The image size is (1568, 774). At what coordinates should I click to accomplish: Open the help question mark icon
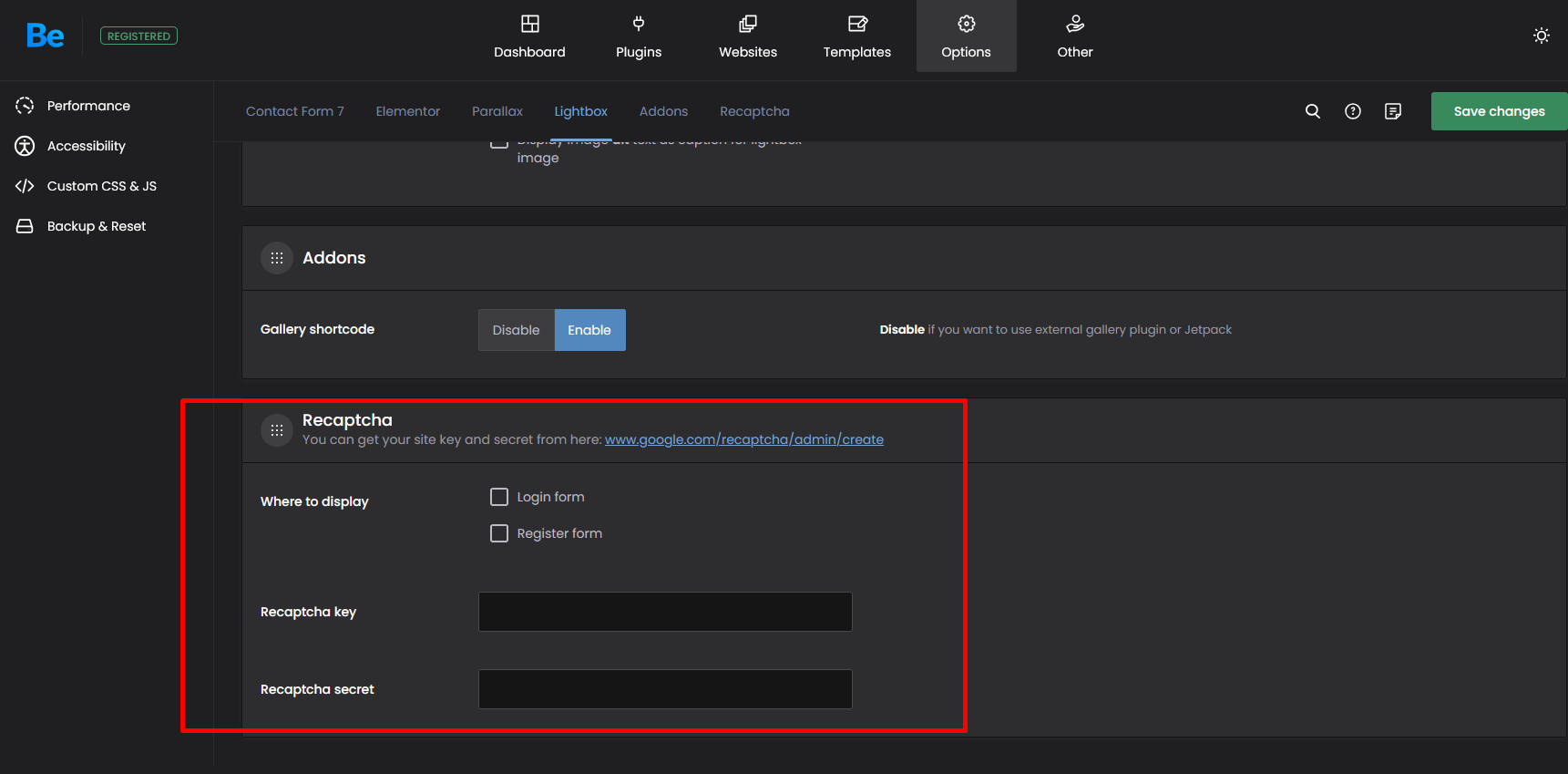coord(1352,111)
